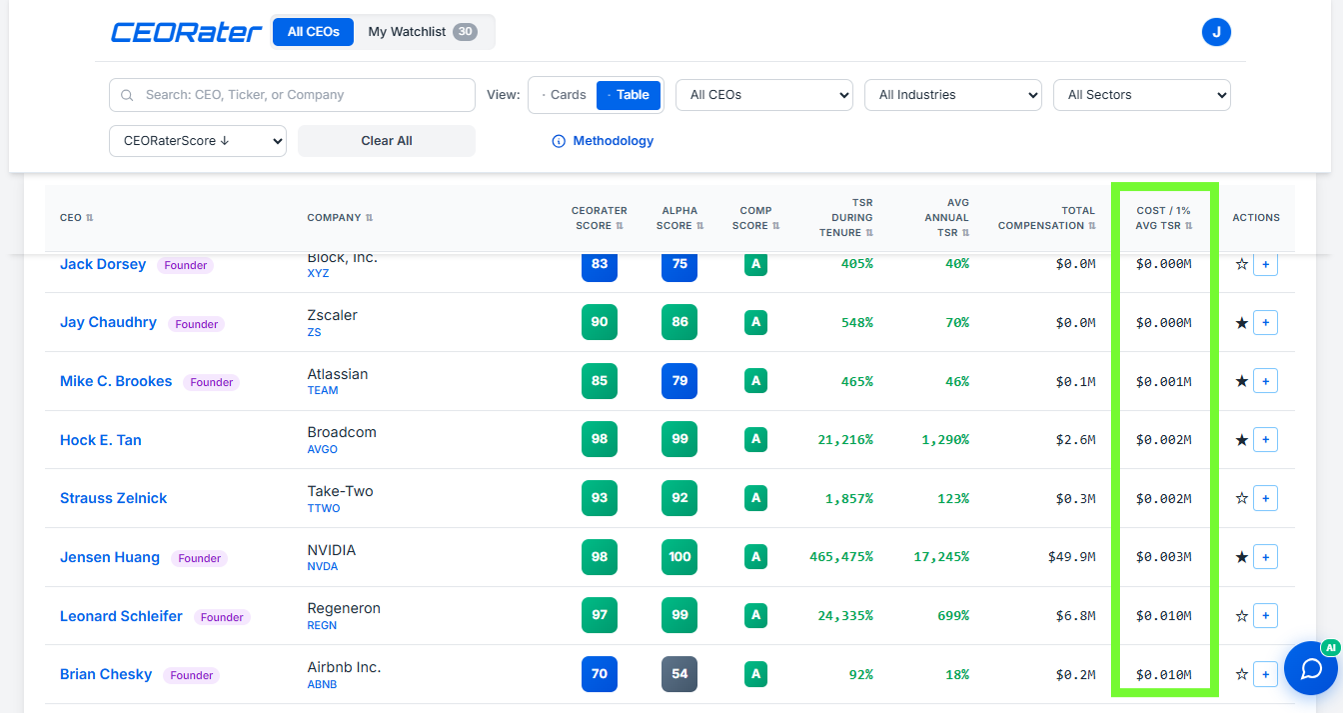1343x713 pixels.
Task: Click Founder tag beside Jay Chaudhry
Action: (x=197, y=324)
